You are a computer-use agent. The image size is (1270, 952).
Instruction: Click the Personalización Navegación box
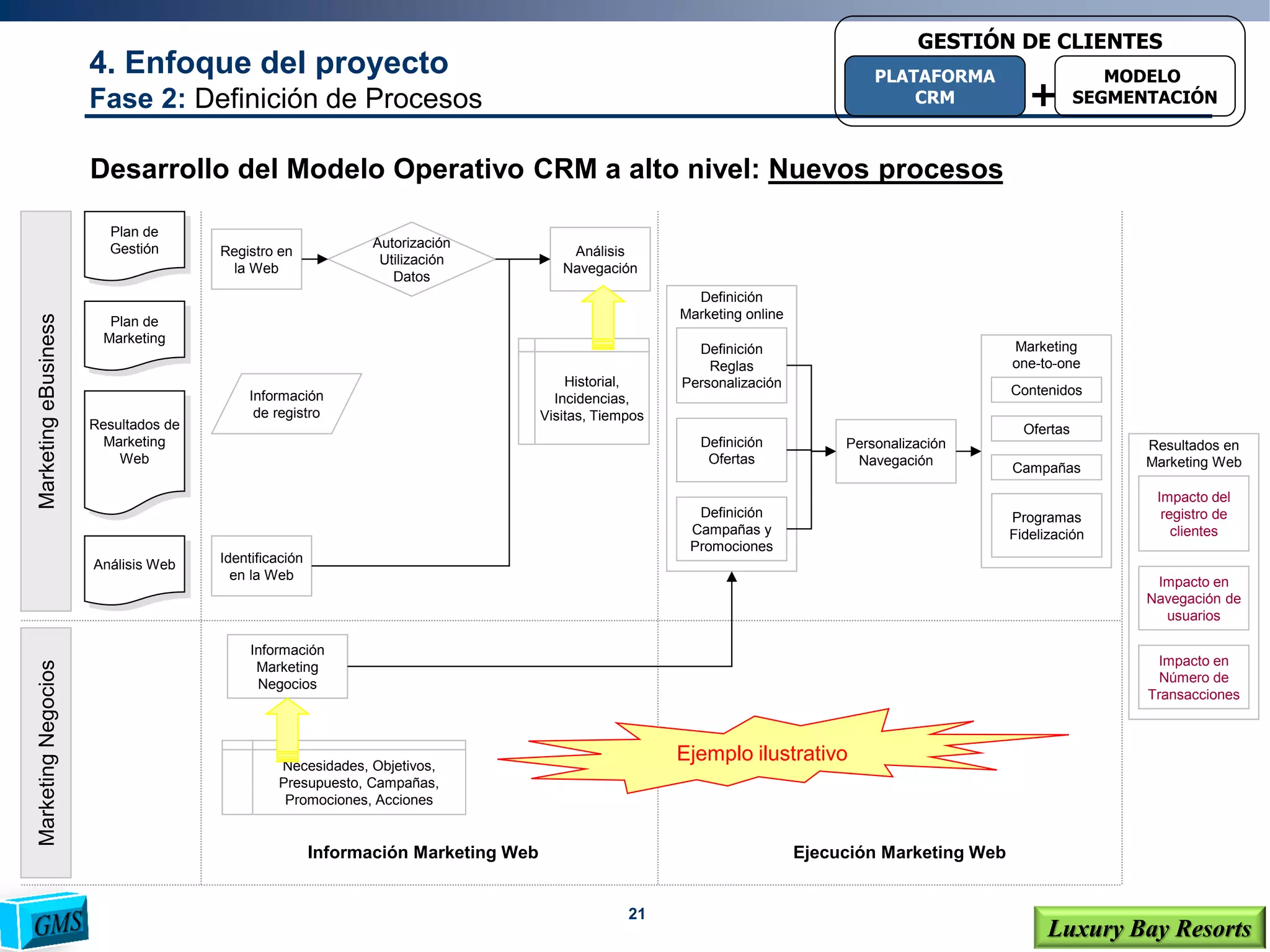click(895, 451)
